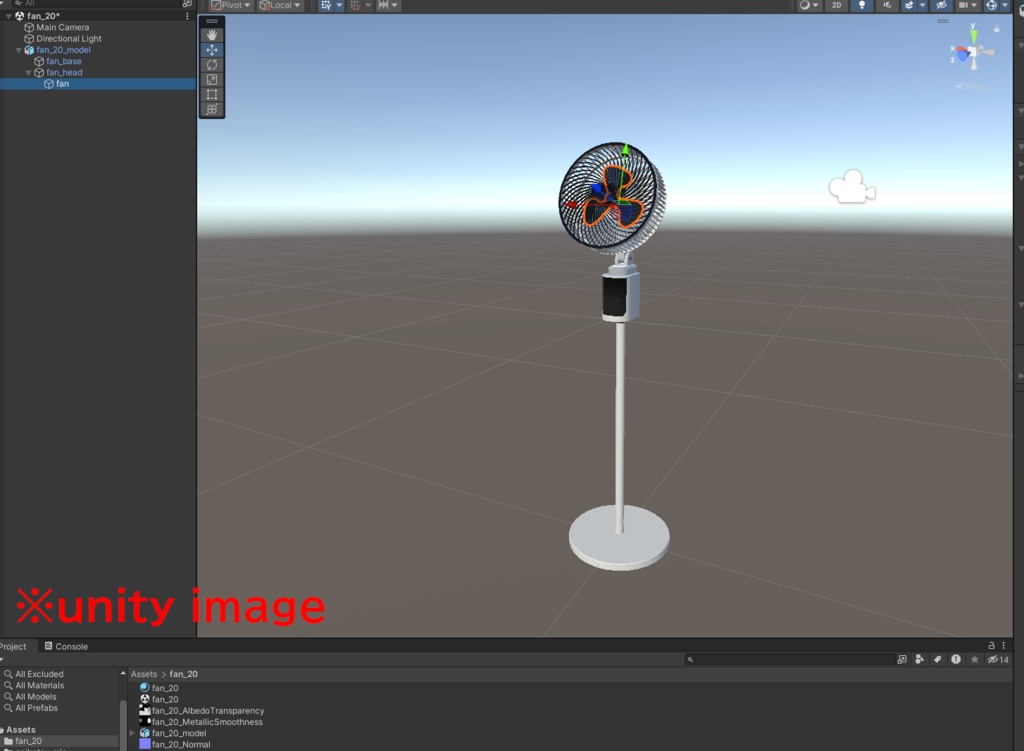Select the Rect transform tool
Viewport: 1024px width, 751px height.
[212, 95]
